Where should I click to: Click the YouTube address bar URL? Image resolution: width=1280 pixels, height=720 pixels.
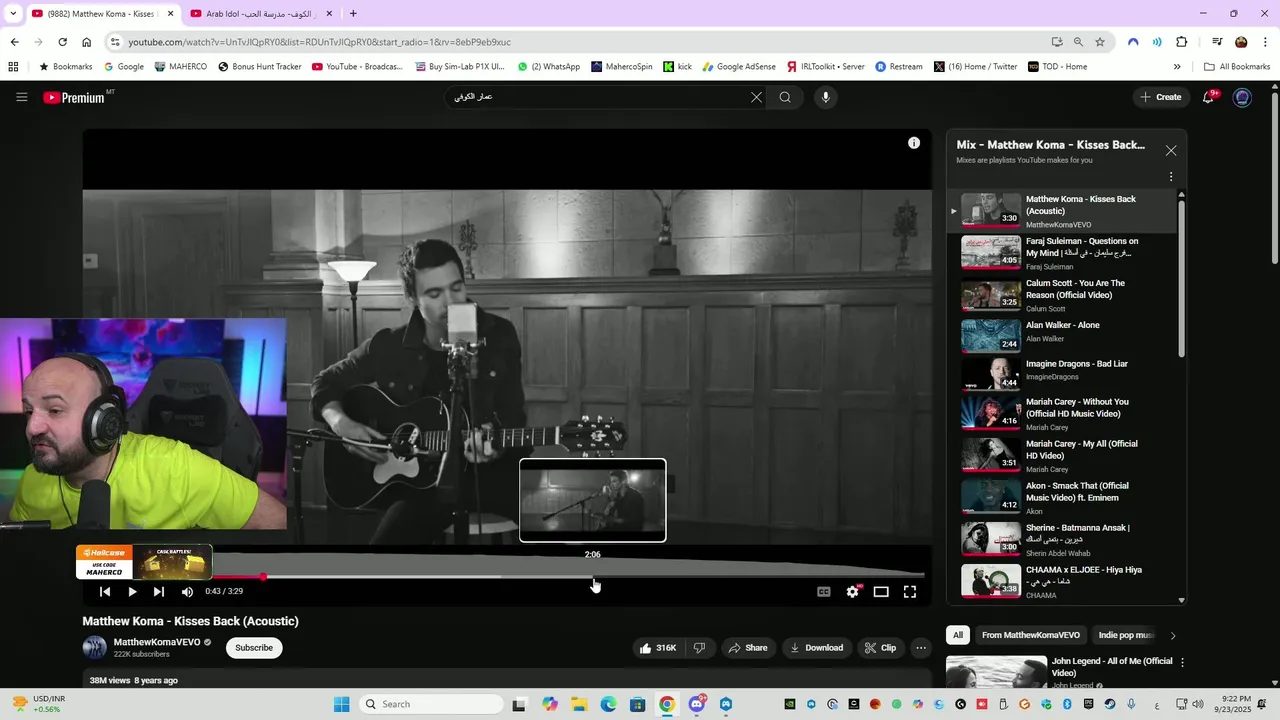319,42
